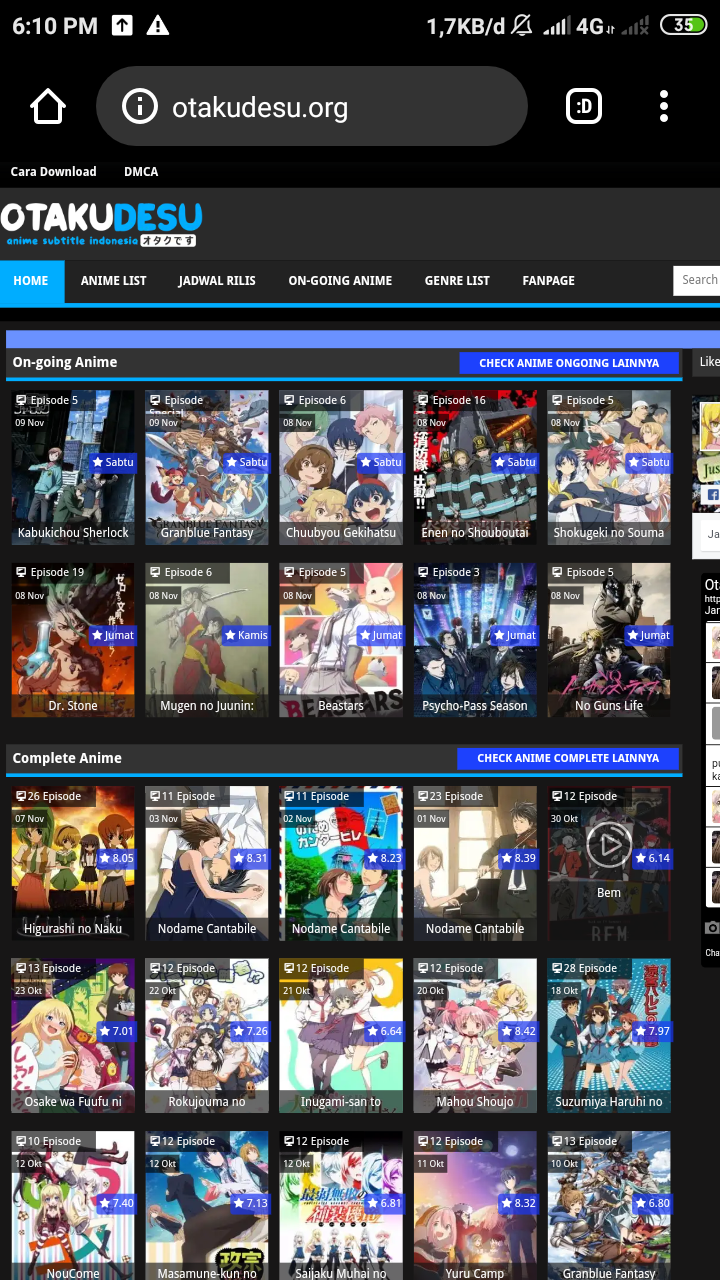Focus the Search input field

[x=697, y=280]
